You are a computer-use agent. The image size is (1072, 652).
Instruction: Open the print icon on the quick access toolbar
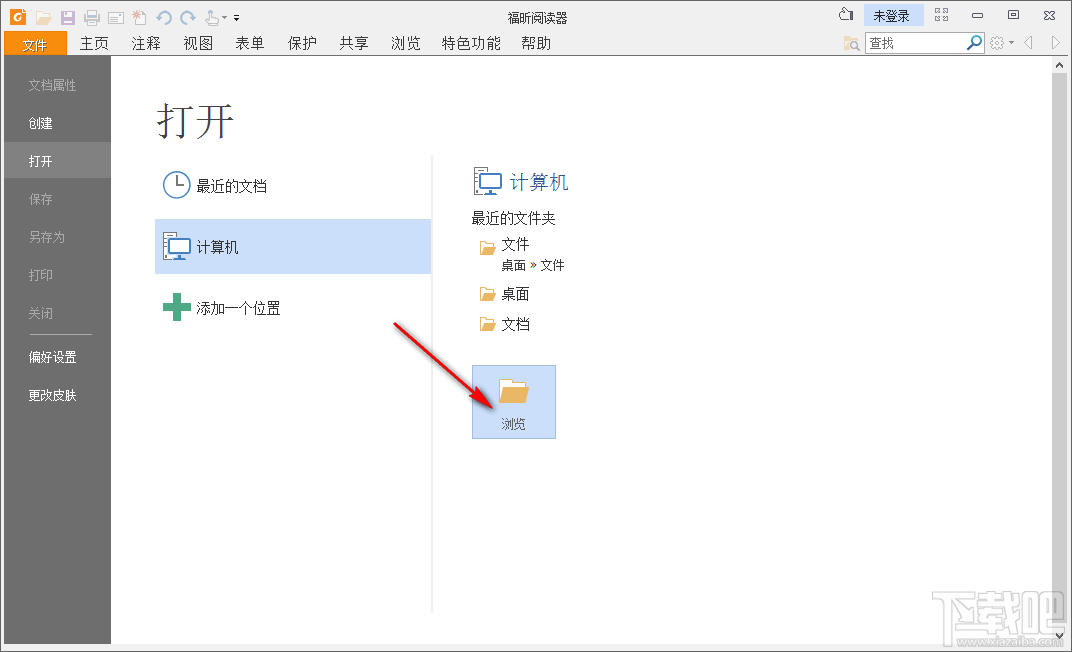[90, 17]
